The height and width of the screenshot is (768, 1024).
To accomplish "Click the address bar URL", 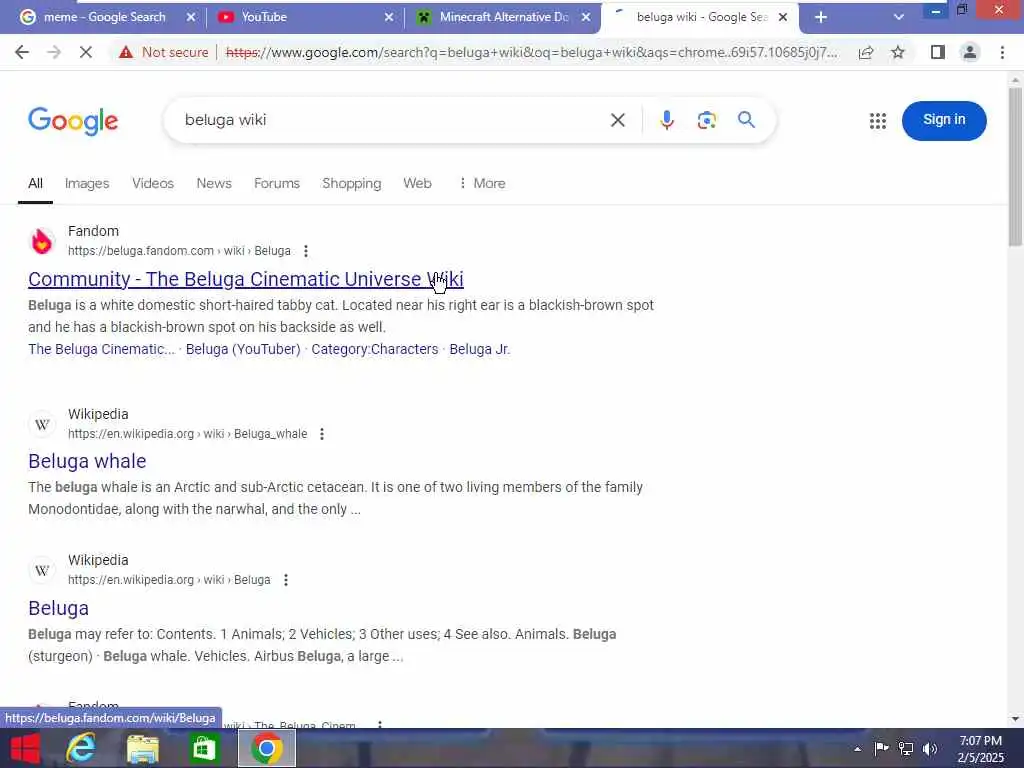I will [x=532, y=52].
